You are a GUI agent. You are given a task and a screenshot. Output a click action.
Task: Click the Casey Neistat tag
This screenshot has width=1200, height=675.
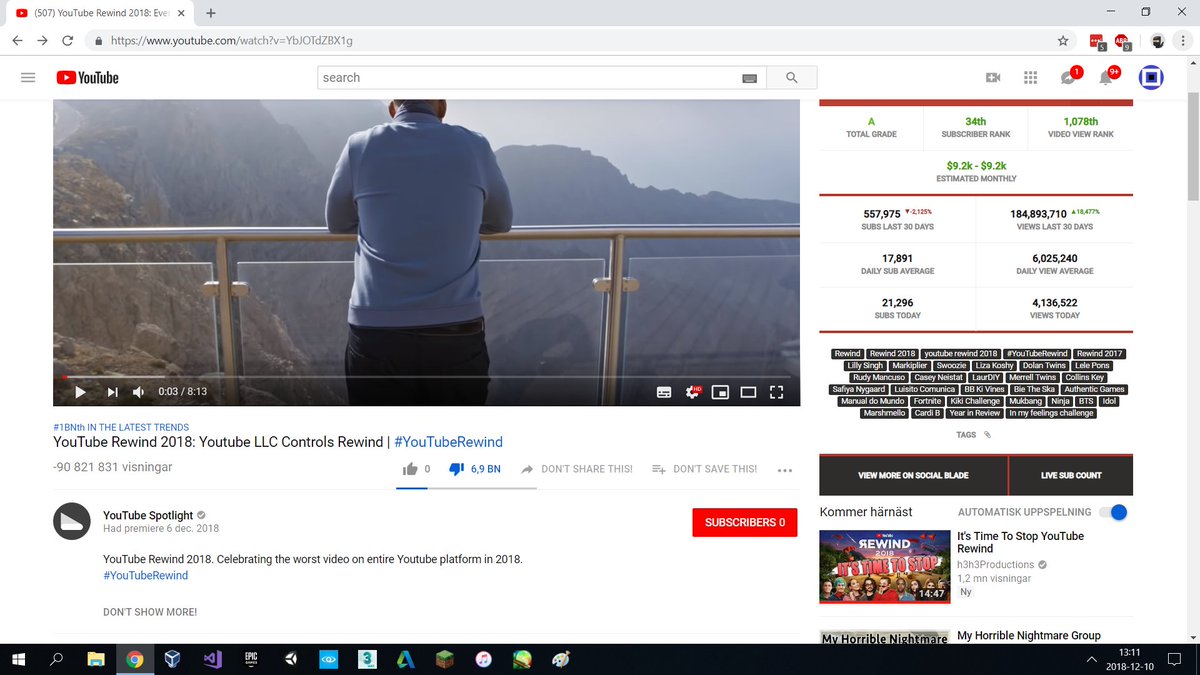(938, 378)
